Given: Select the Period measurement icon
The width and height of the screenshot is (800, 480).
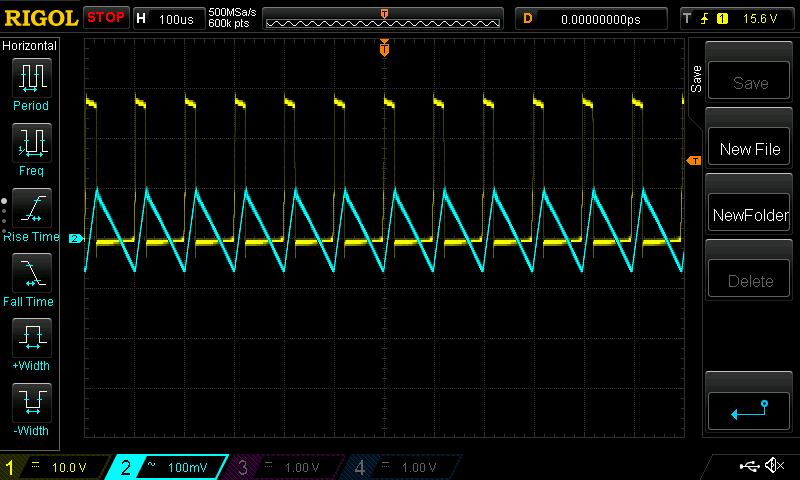Looking at the screenshot, I should 32,78.
